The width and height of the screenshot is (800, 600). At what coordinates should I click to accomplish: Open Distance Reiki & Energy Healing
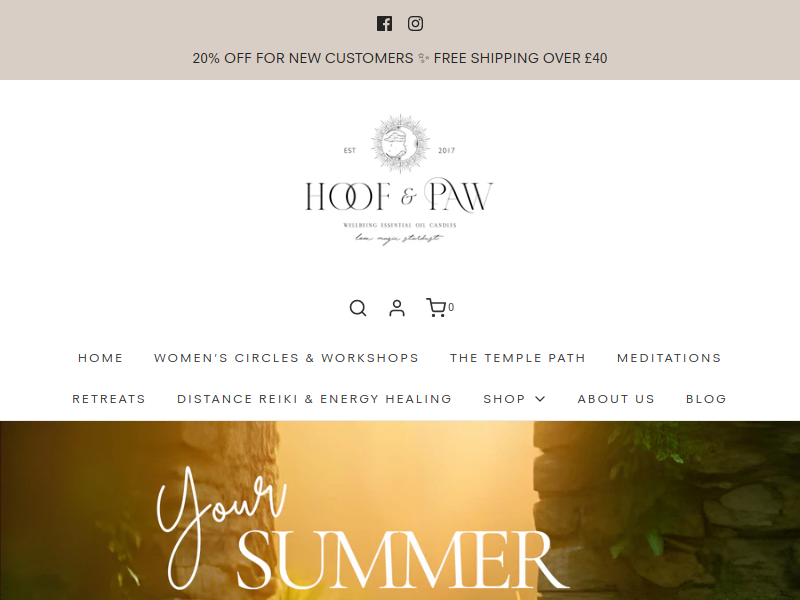tap(314, 399)
